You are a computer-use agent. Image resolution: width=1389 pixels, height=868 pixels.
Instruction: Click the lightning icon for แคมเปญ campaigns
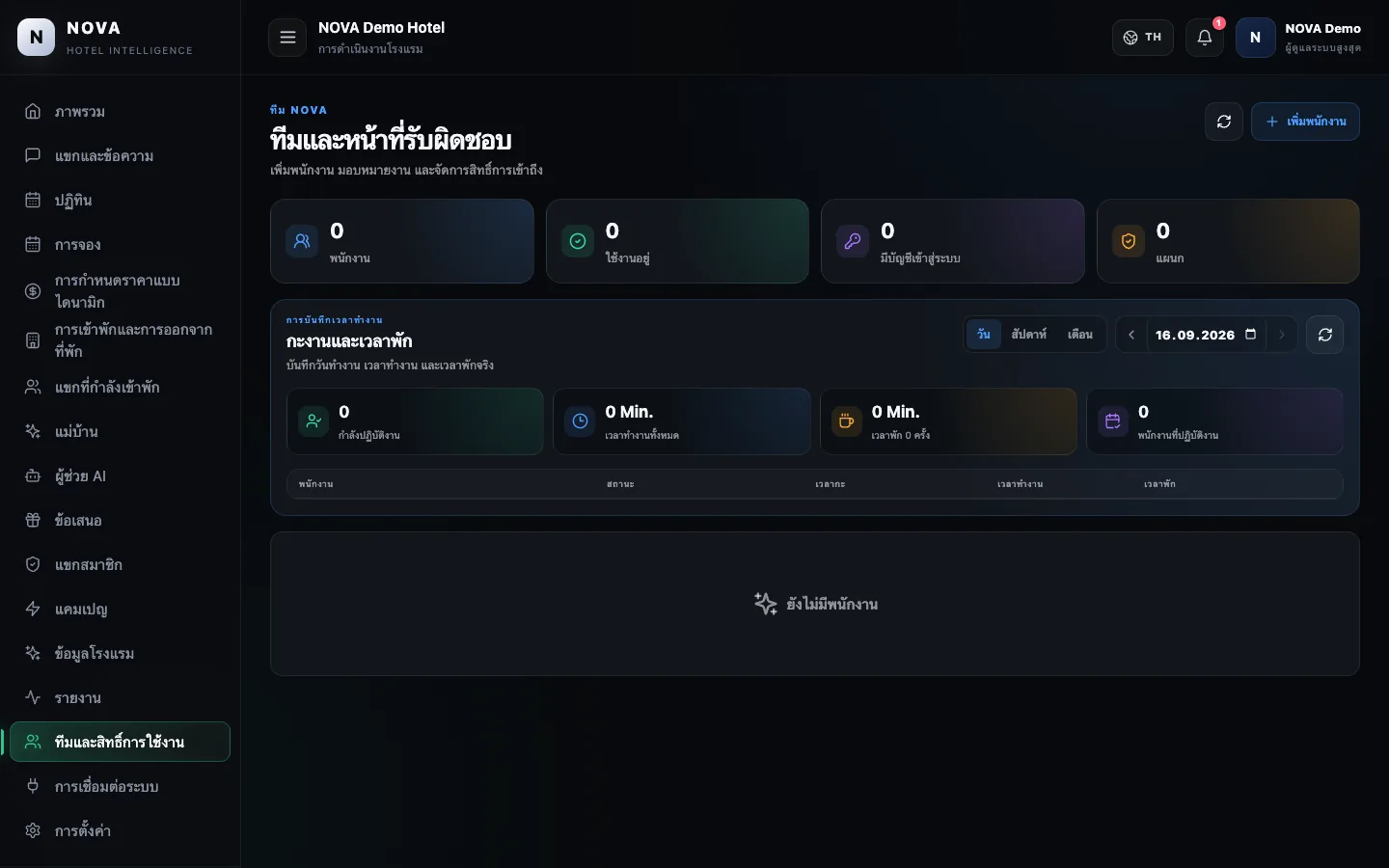[33, 610]
